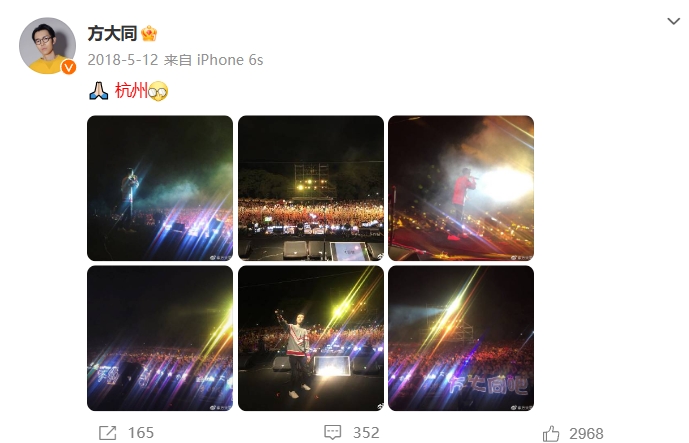
Task: Open the bottom-left blurred crowd lights photo
Action: [160, 338]
